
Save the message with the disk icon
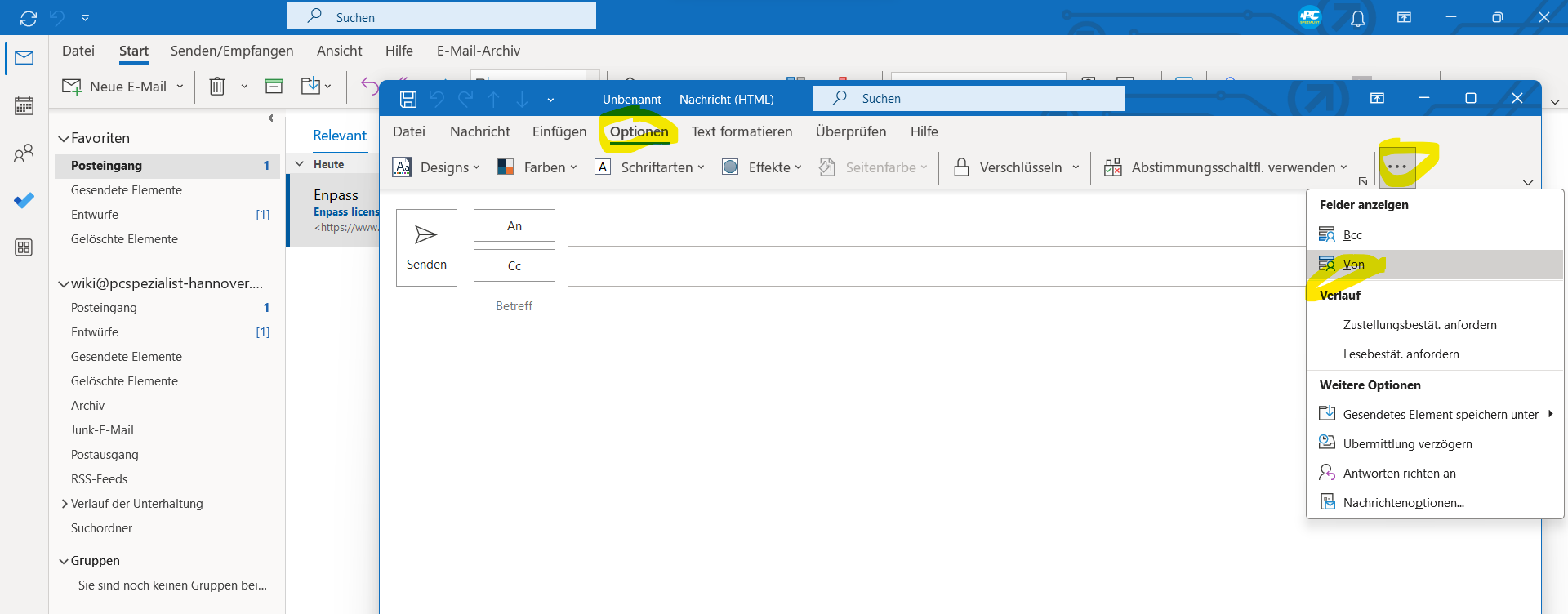pos(408,100)
